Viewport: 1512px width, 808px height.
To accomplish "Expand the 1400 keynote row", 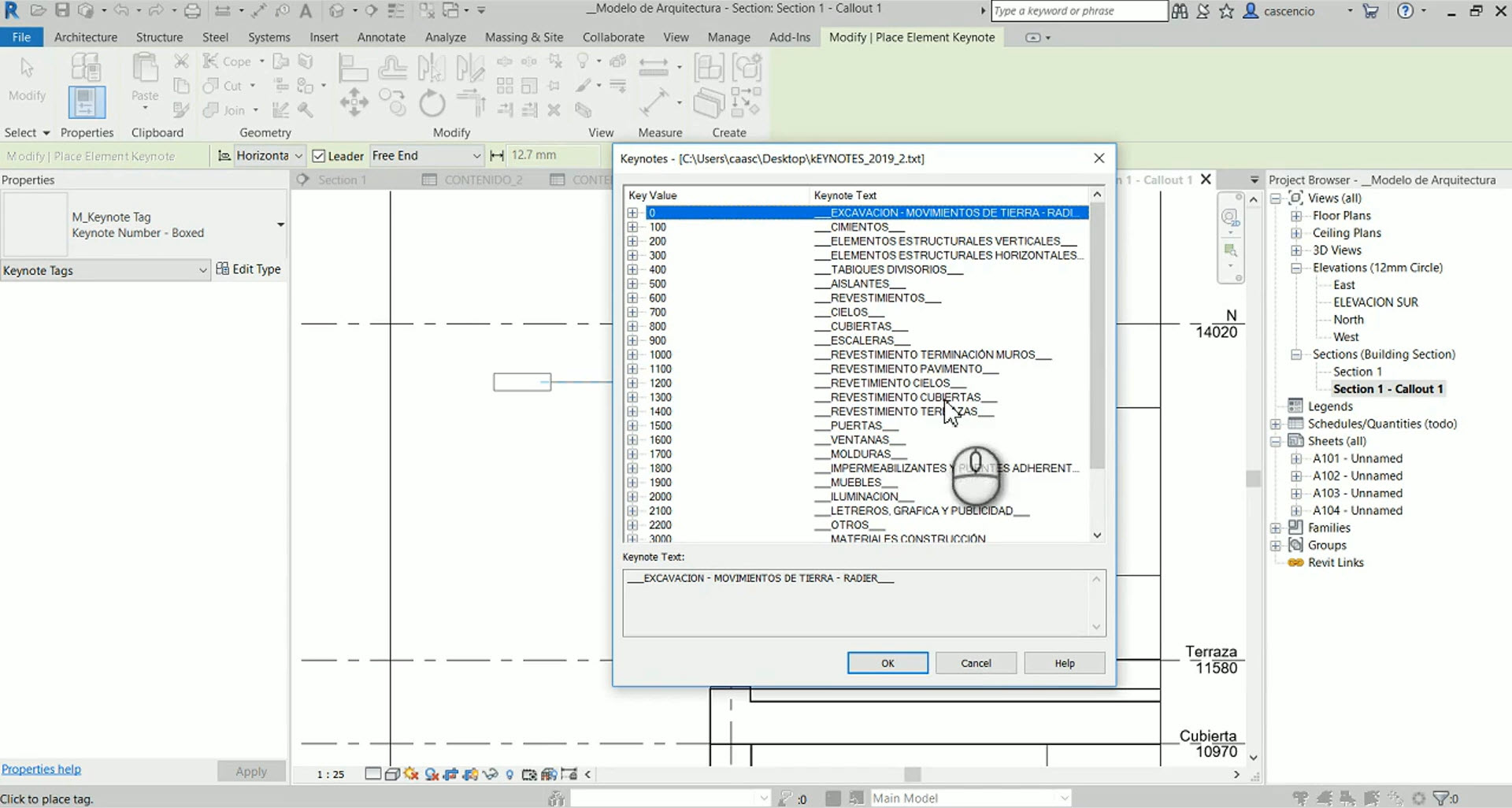I will point(633,411).
